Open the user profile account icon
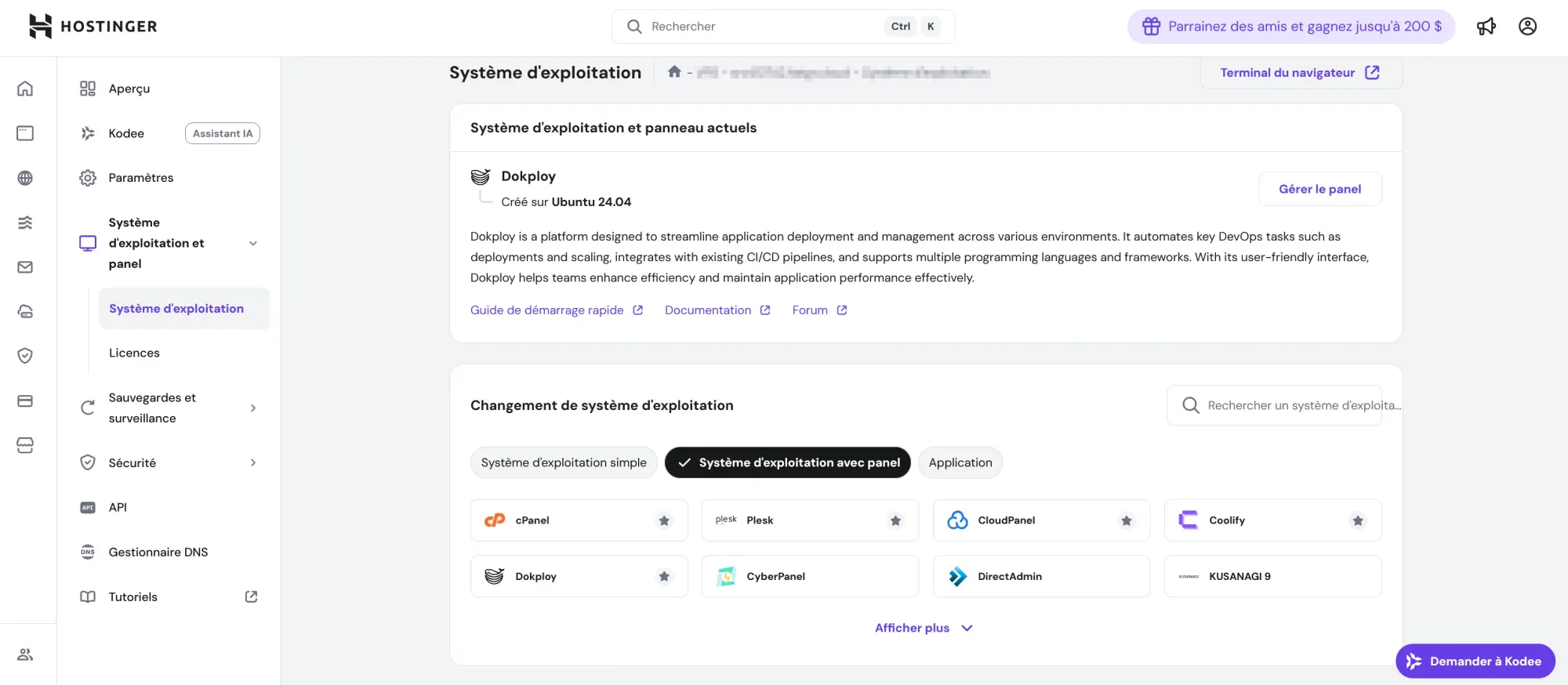 [x=1527, y=27]
